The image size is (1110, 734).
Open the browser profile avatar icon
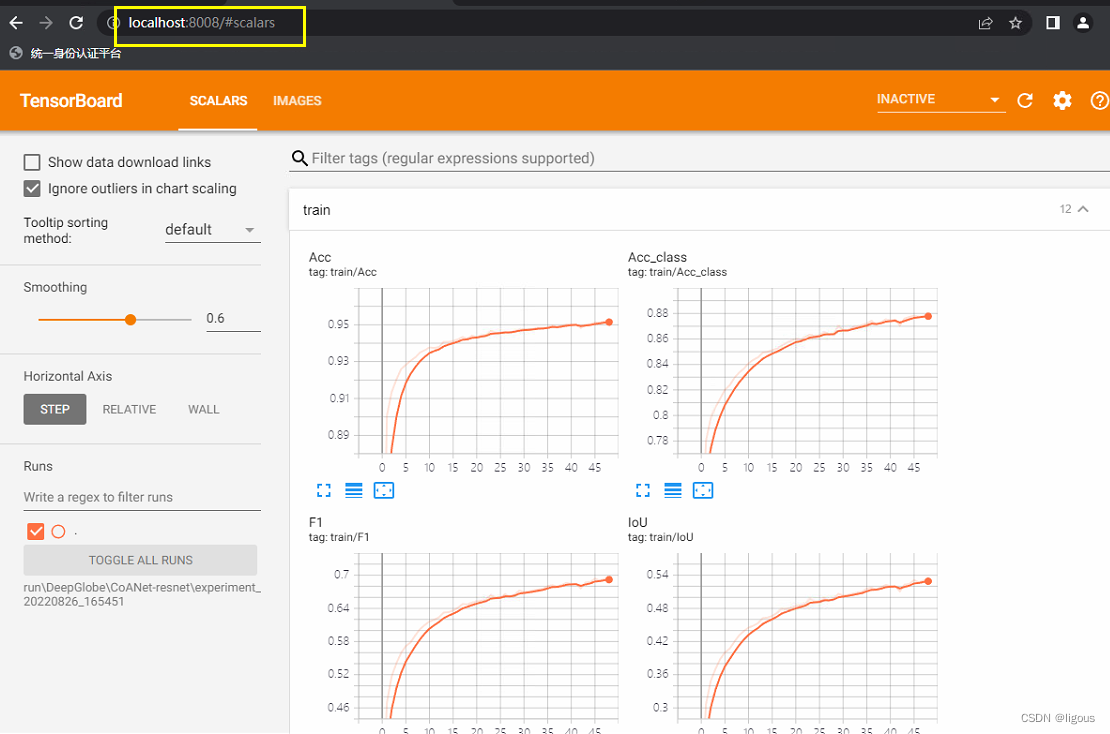pyautogui.click(x=1082, y=23)
